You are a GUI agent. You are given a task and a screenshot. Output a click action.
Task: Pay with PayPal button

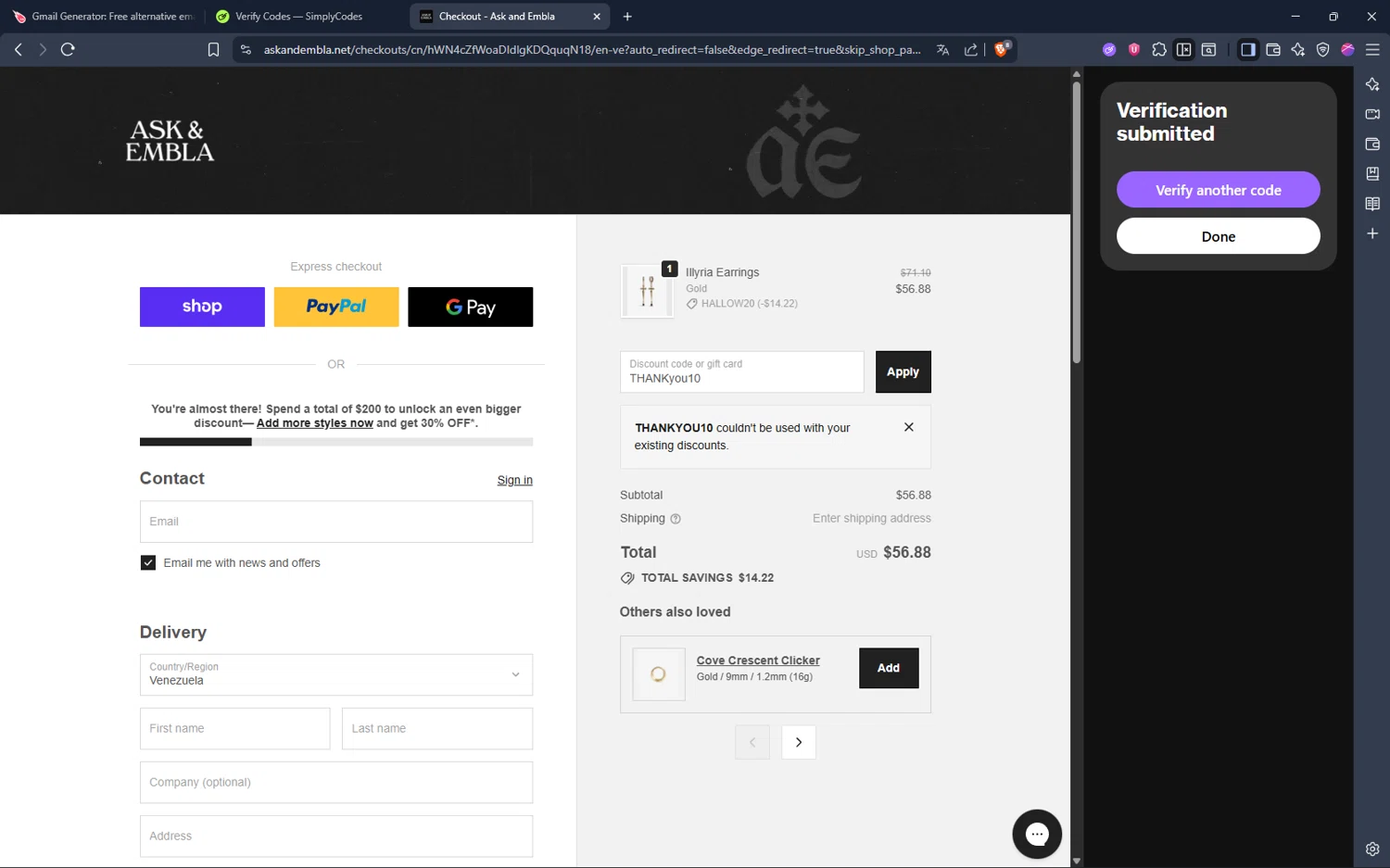pyautogui.click(x=336, y=307)
